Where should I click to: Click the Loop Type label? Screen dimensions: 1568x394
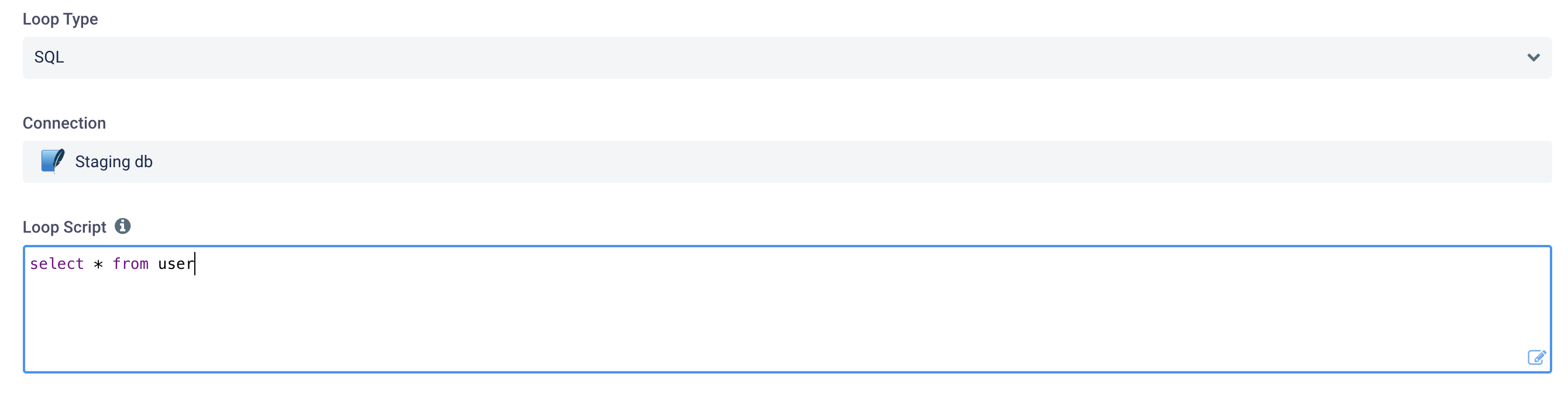click(x=60, y=19)
